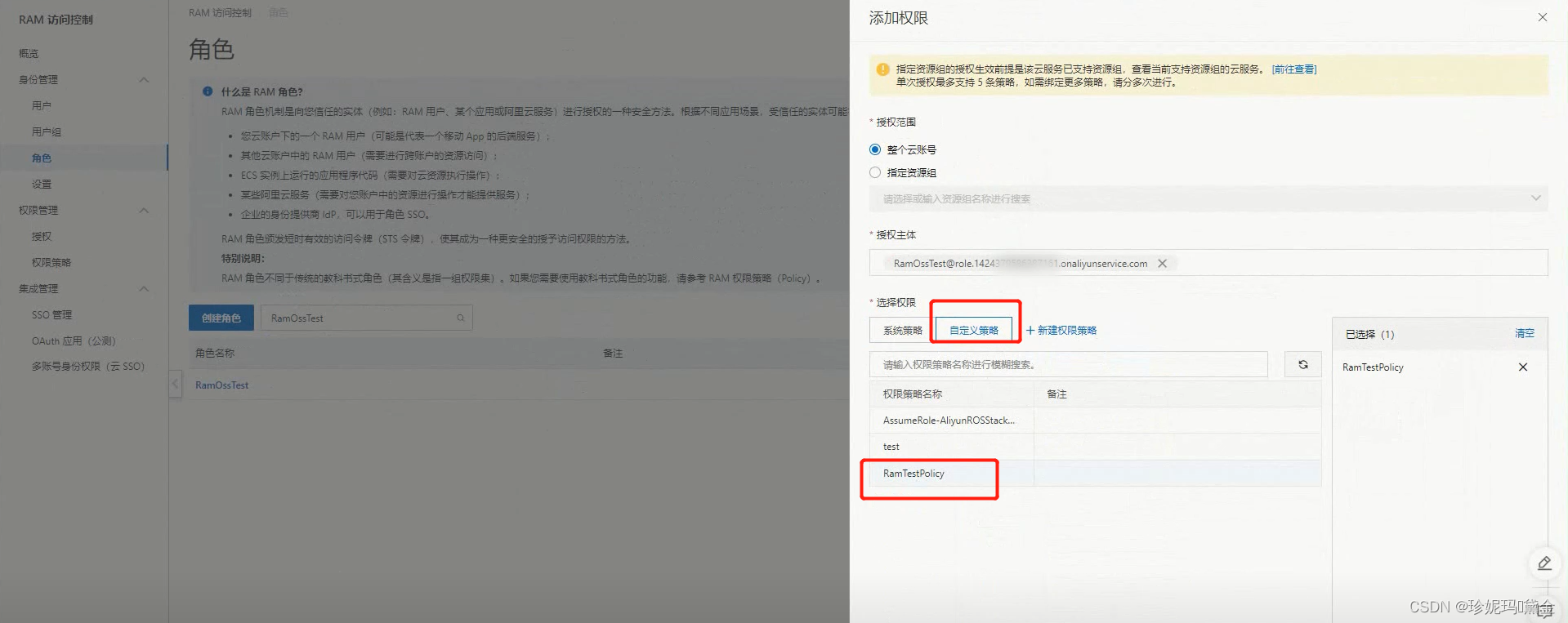The height and width of the screenshot is (623, 1568).
Task: Click 前往查看 link in notice
Action: 1294,69
